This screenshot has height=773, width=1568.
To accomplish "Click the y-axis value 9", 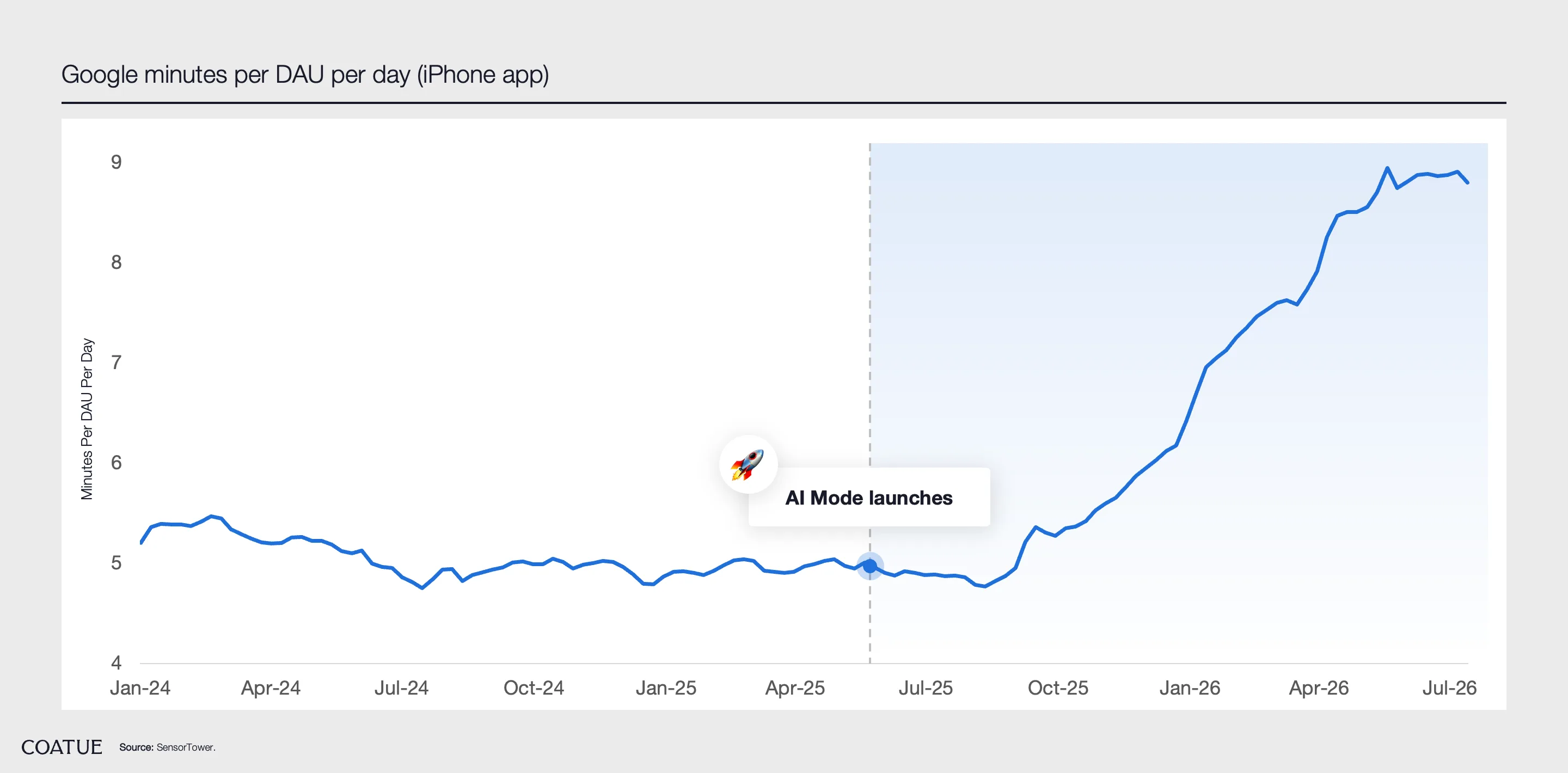I will click(117, 162).
